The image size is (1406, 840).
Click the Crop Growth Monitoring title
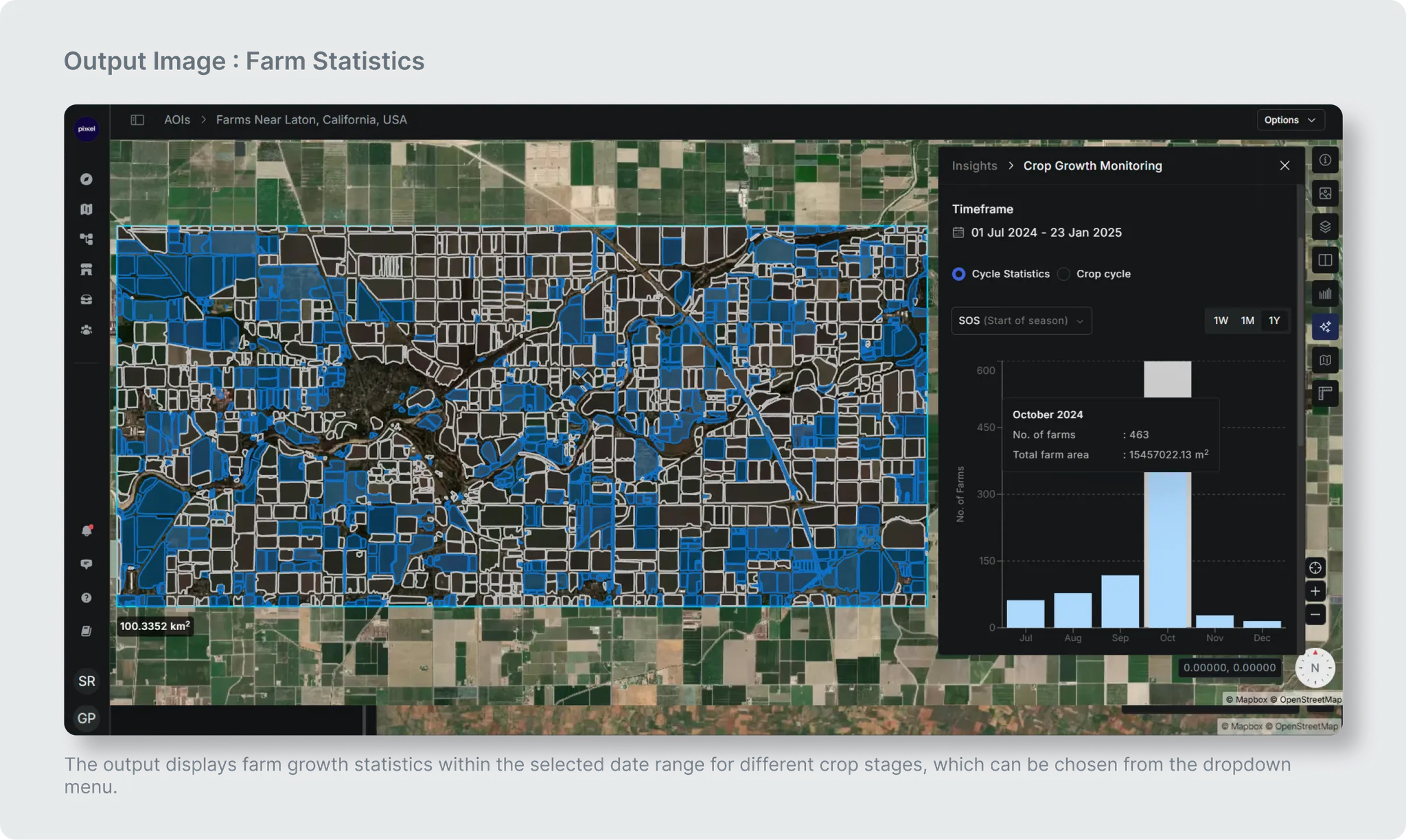(1092, 165)
